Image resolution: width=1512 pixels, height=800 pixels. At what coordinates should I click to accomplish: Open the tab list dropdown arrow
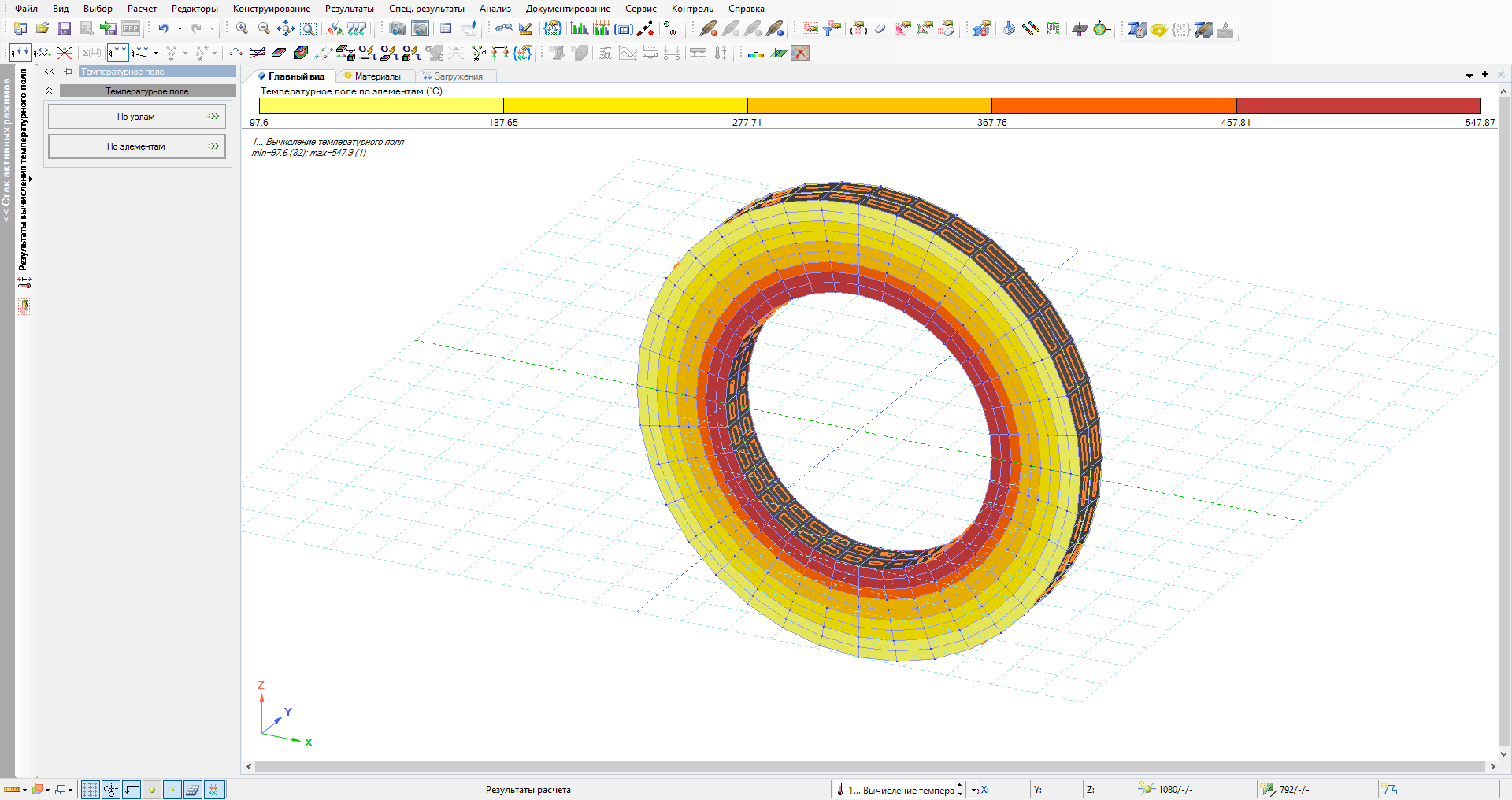point(1469,75)
